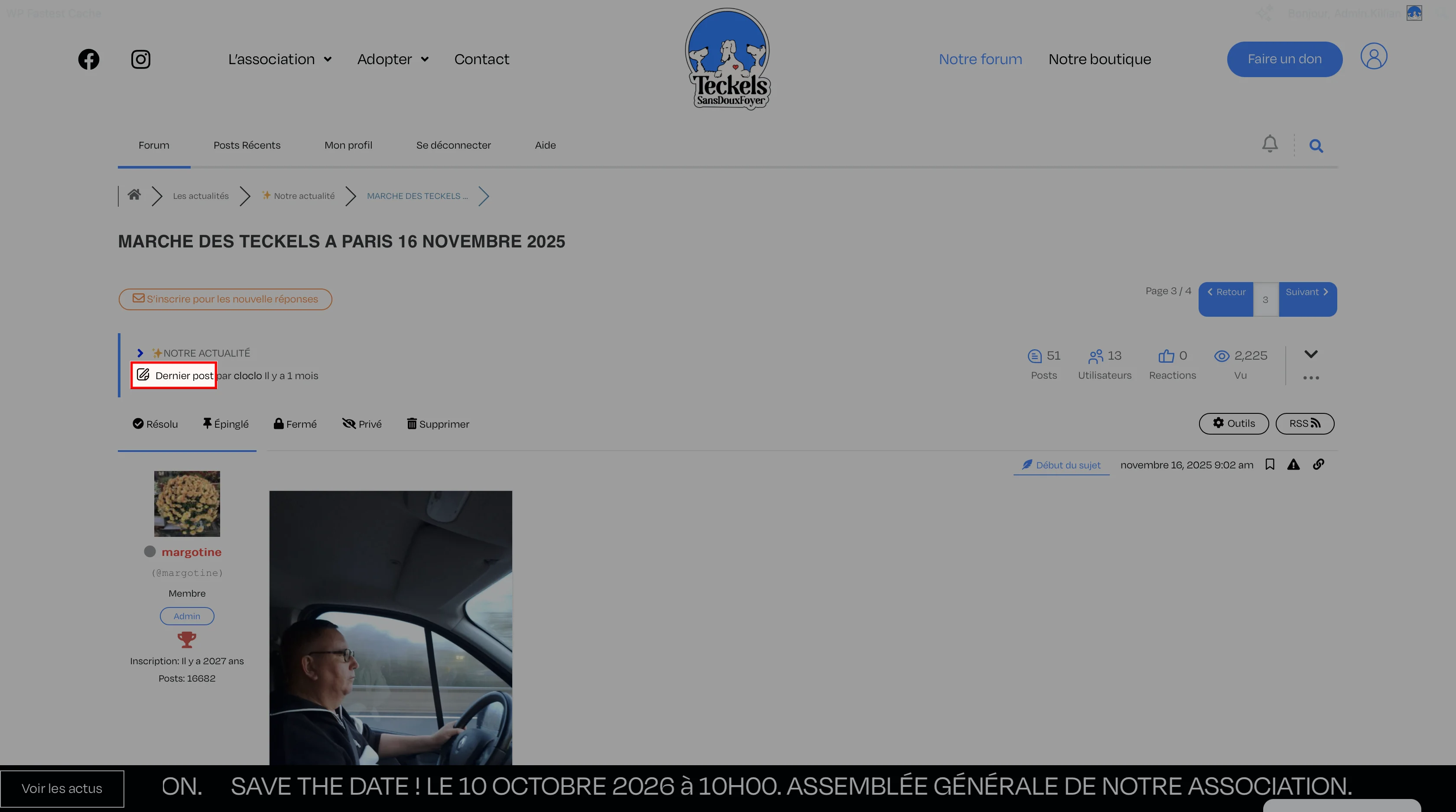The height and width of the screenshot is (812, 1456).
Task: Go to home breadcrumb icon
Action: point(134,195)
